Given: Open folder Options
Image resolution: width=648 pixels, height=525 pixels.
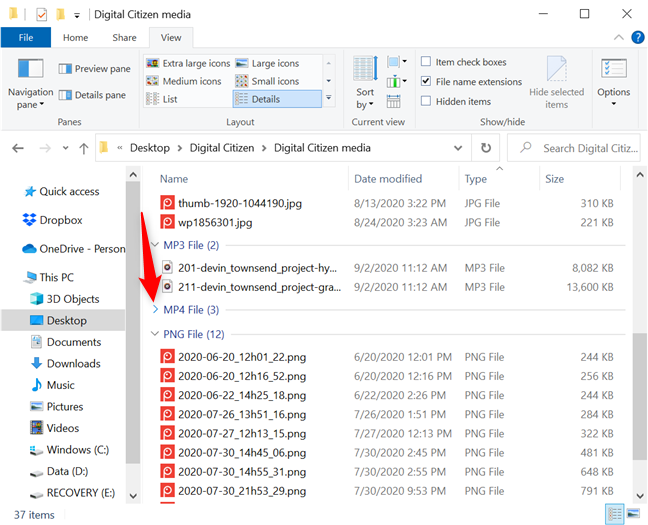Looking at the screenshot, I should coord(614,83).
